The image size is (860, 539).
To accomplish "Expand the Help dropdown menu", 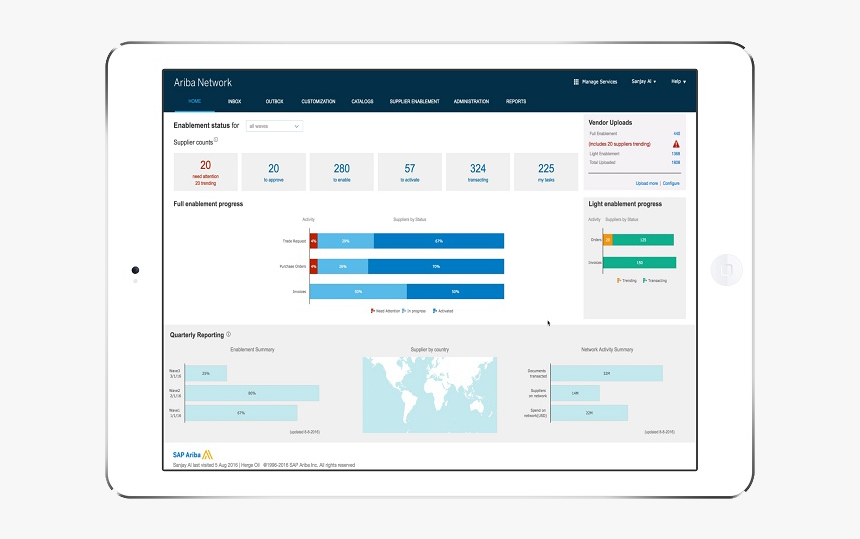I will [678, 82].
